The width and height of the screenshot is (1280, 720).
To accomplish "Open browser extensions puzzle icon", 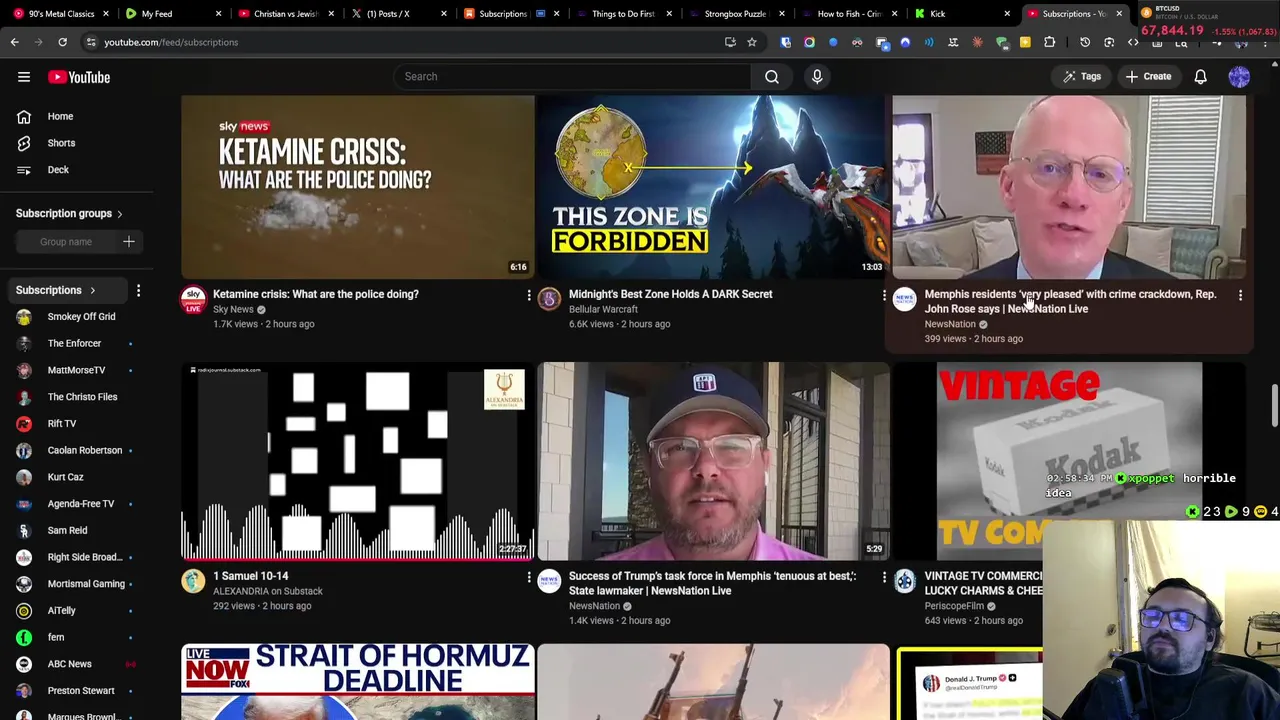I will click(1049, 42).
